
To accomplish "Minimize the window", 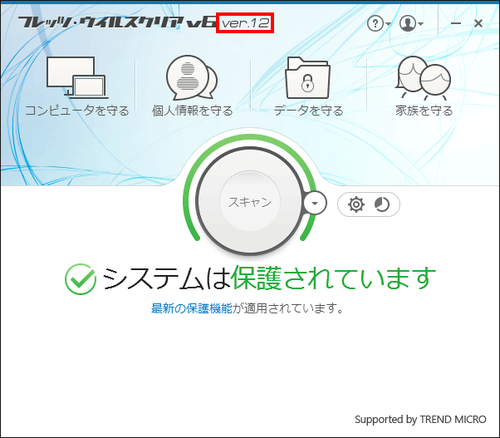I will pos(456,23).
